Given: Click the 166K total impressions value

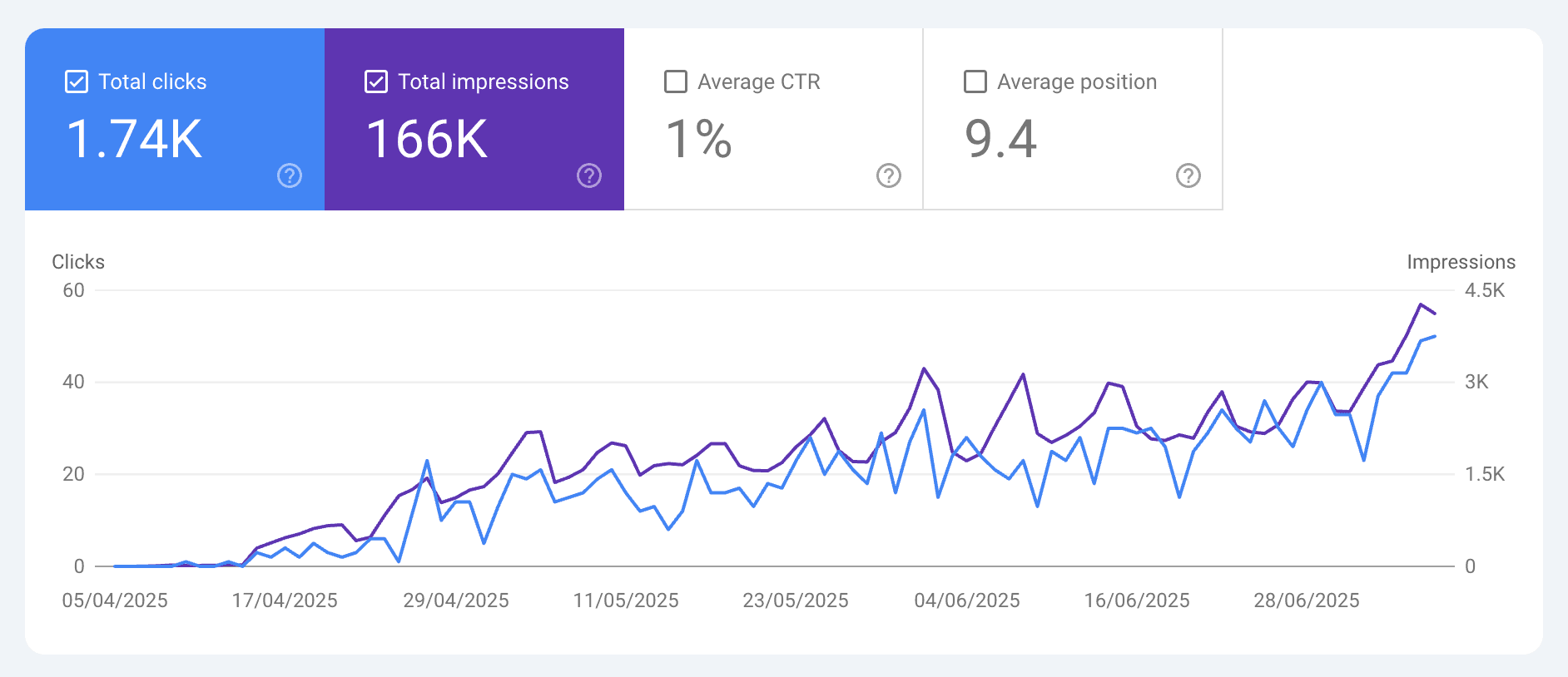Looking at the screenshot, I should (x=427, y=139).
